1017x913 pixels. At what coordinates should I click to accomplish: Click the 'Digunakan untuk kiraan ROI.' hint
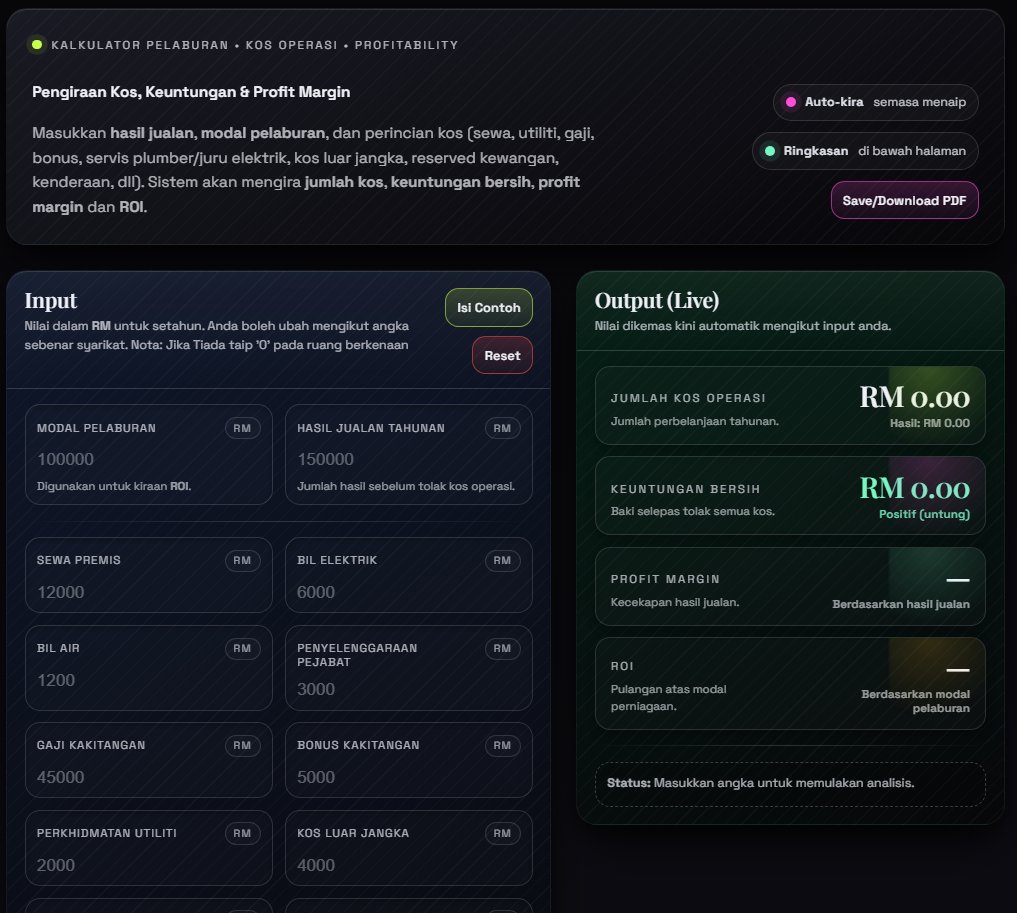coord(114,486)
